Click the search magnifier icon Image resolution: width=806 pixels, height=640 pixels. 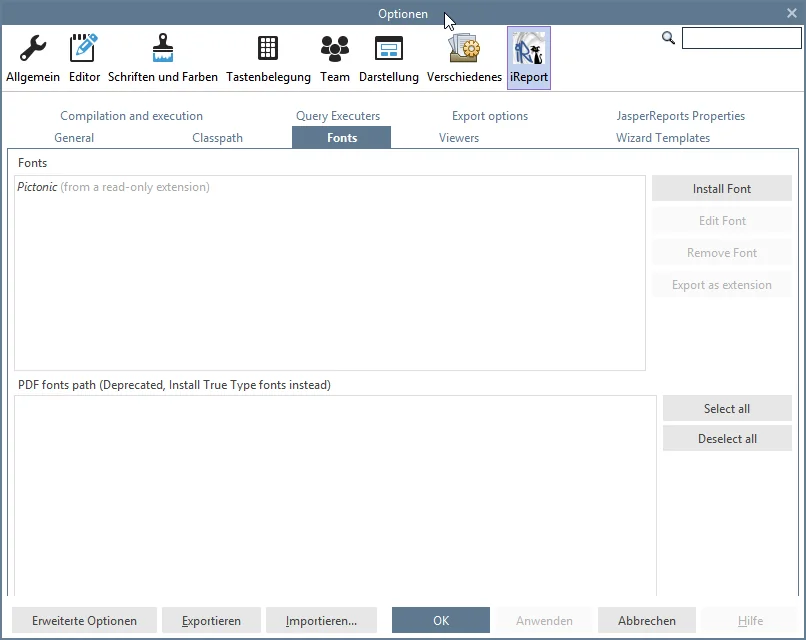click(x=668, y=38)
